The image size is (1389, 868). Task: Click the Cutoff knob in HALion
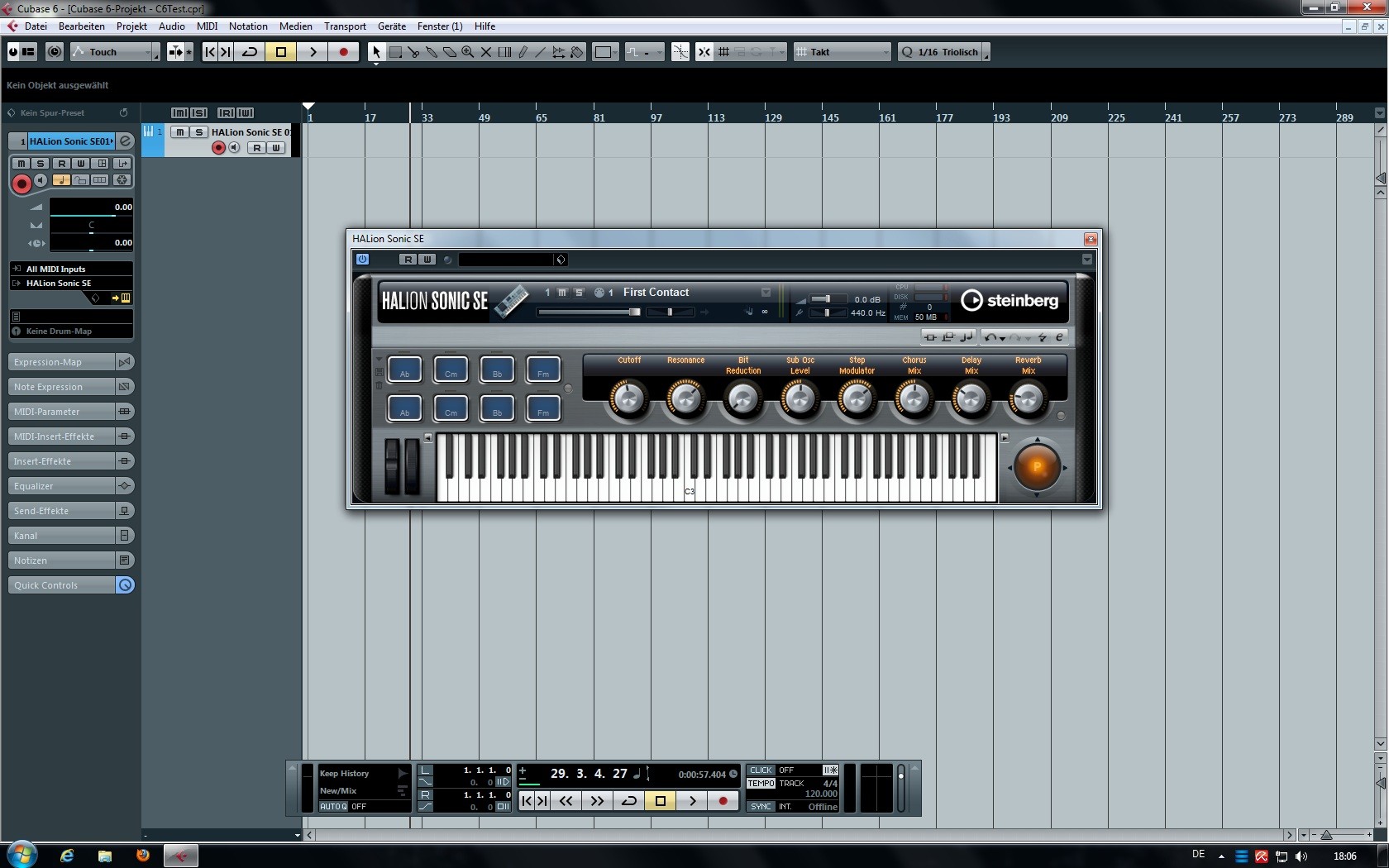coord(628,399)
